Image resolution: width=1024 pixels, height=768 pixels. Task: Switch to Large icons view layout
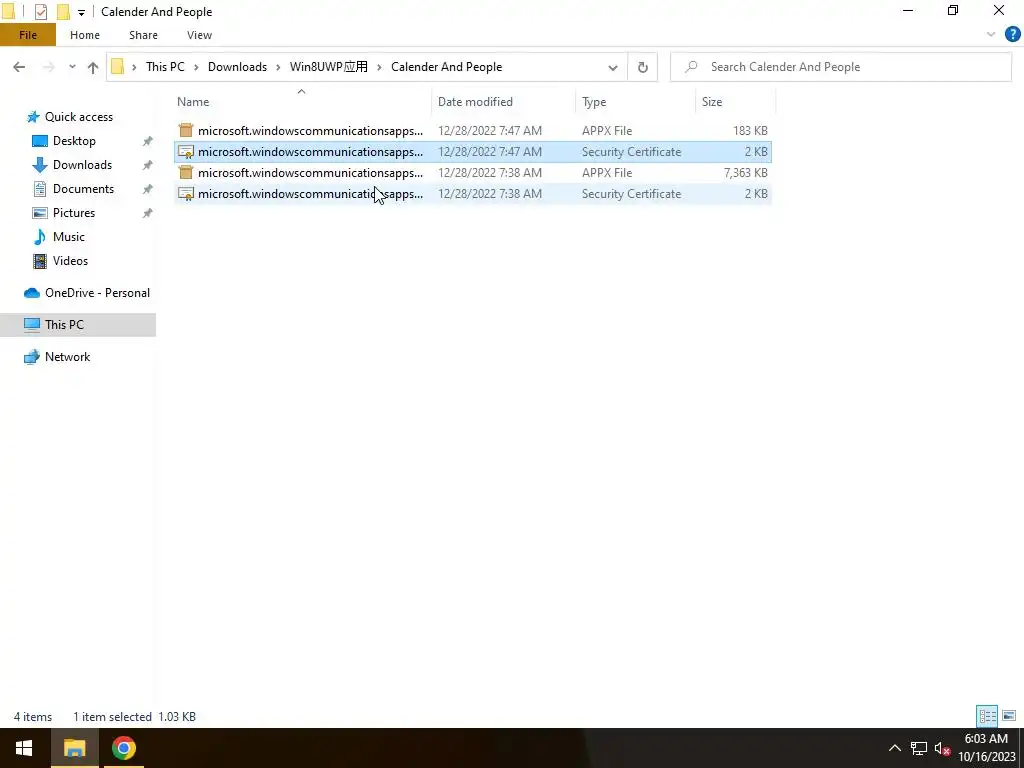[1008, 716]
